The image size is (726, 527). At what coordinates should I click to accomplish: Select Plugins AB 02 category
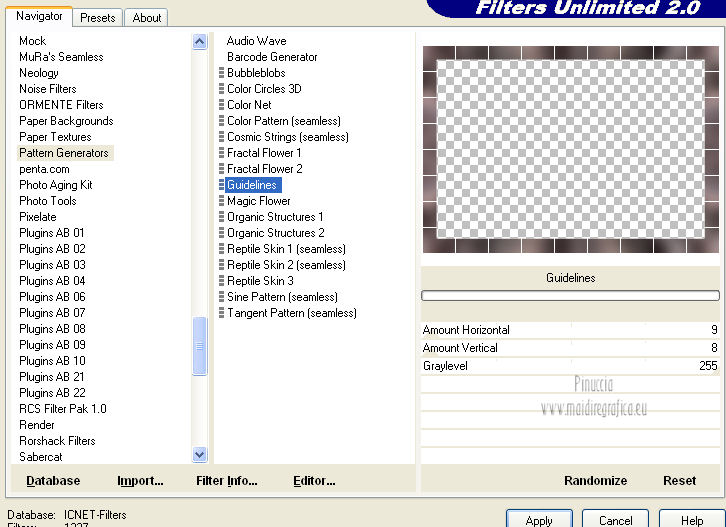coord(52,249)
